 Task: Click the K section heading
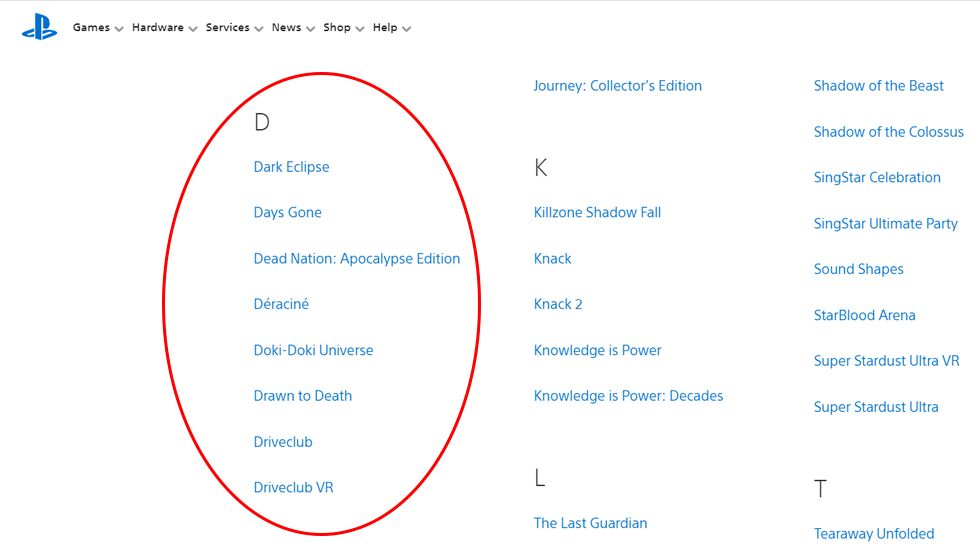[541, 167]
